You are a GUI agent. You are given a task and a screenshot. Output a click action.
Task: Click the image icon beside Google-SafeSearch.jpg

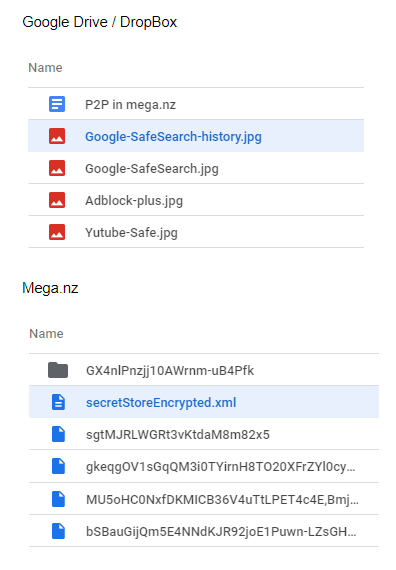(57, 168)
